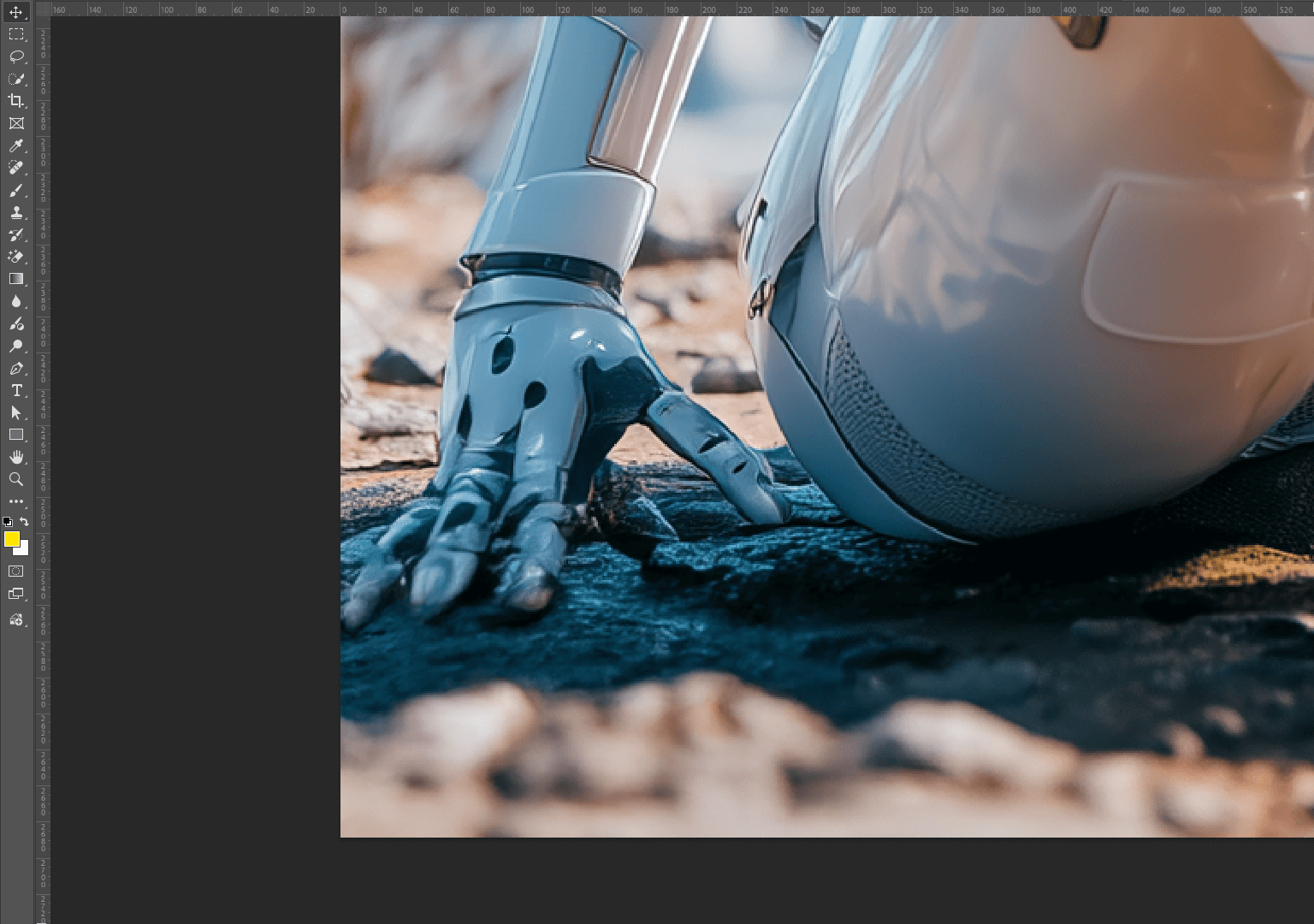Click the yellow foreground color swatch
The width and height of the screenshot is (1314, 924).
11,538
